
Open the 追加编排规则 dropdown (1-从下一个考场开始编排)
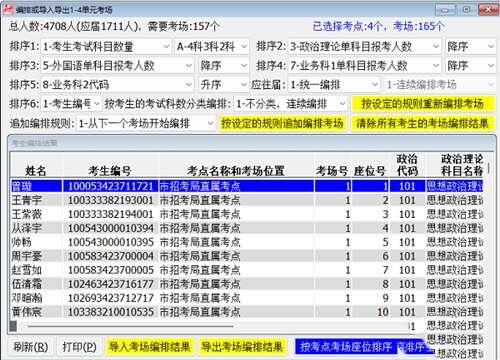coord(146,123)
